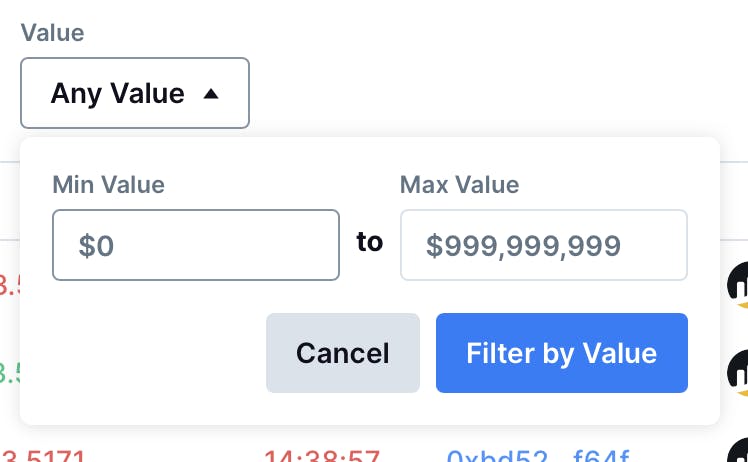
Task: Select the Value heading above dropdown
Action: pyautogui.click(x=52, y=33)
